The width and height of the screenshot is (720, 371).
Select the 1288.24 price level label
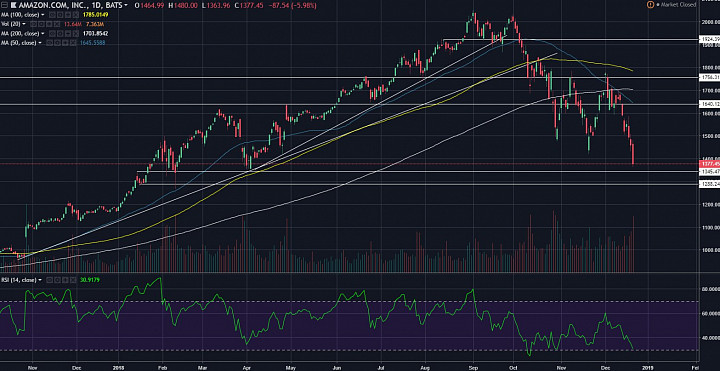709,184
